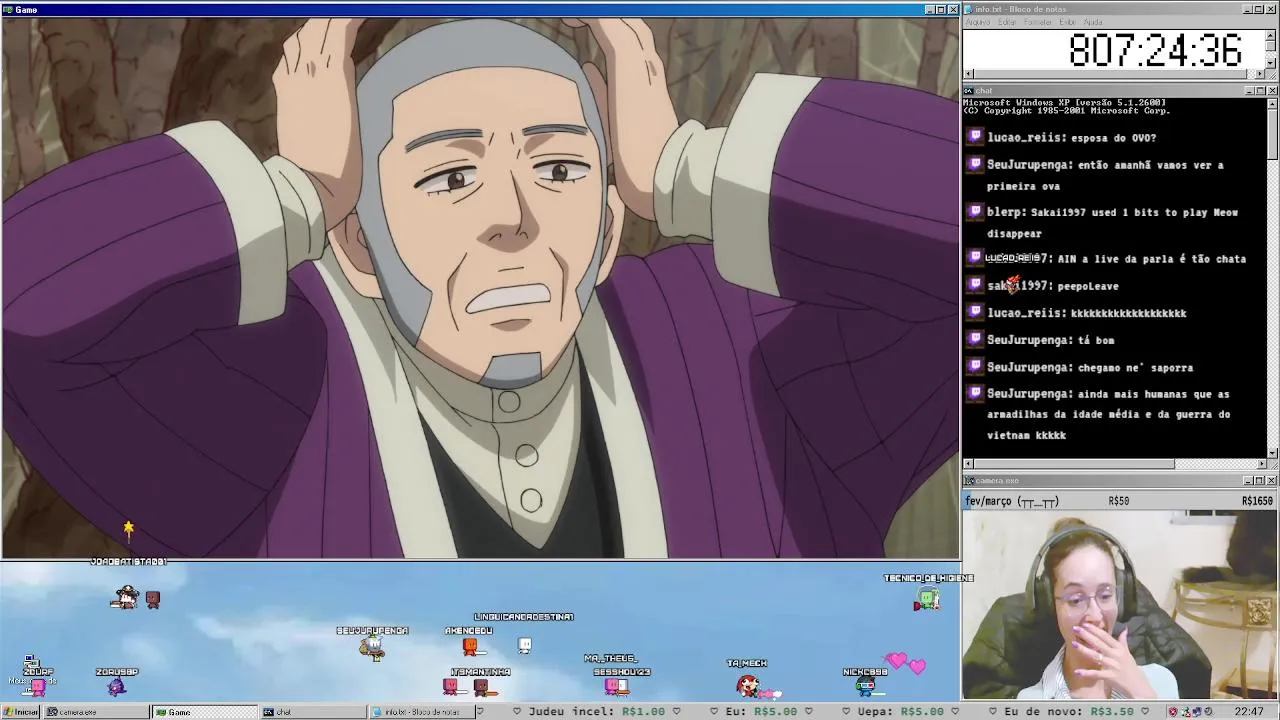This screenshot has width=1280, height=720.
Task: Click 'Judeu incel: R$1.00' ticker entry
Action: click(597, 712)
